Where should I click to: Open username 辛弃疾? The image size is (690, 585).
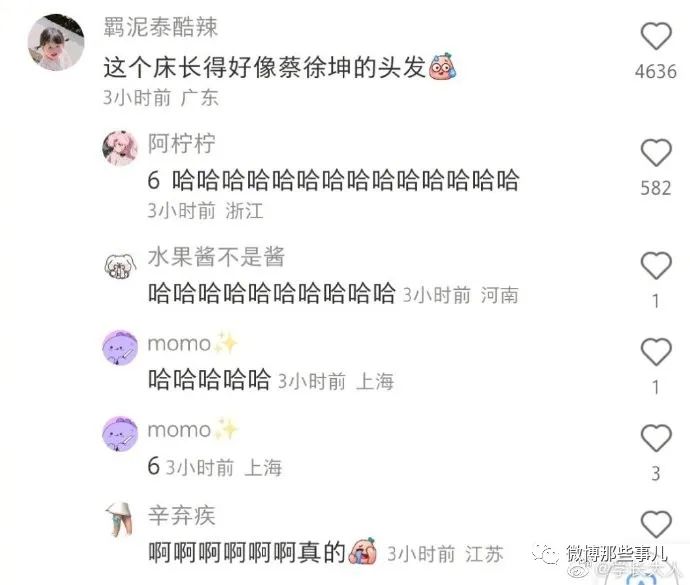click(x=181, y=515)
